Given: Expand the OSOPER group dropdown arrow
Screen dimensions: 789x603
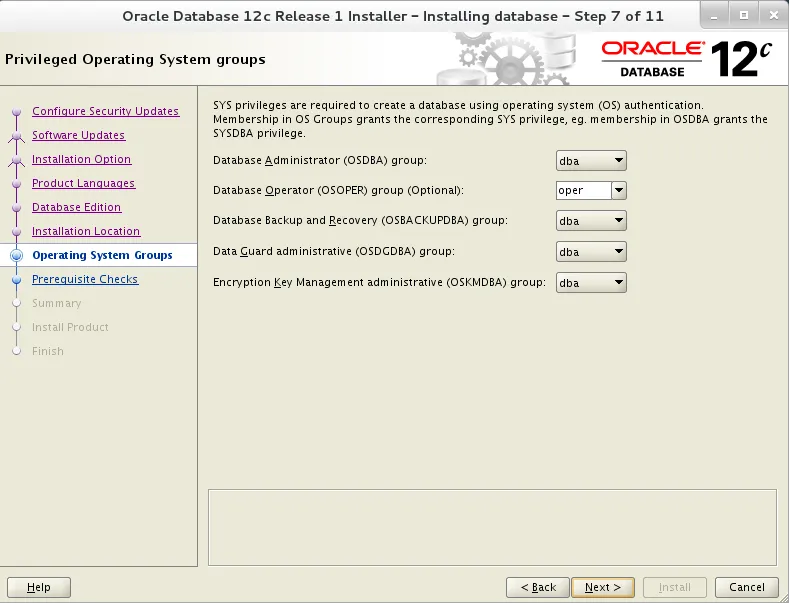Looking at the screenshot, I should click(x=619, y=191).
